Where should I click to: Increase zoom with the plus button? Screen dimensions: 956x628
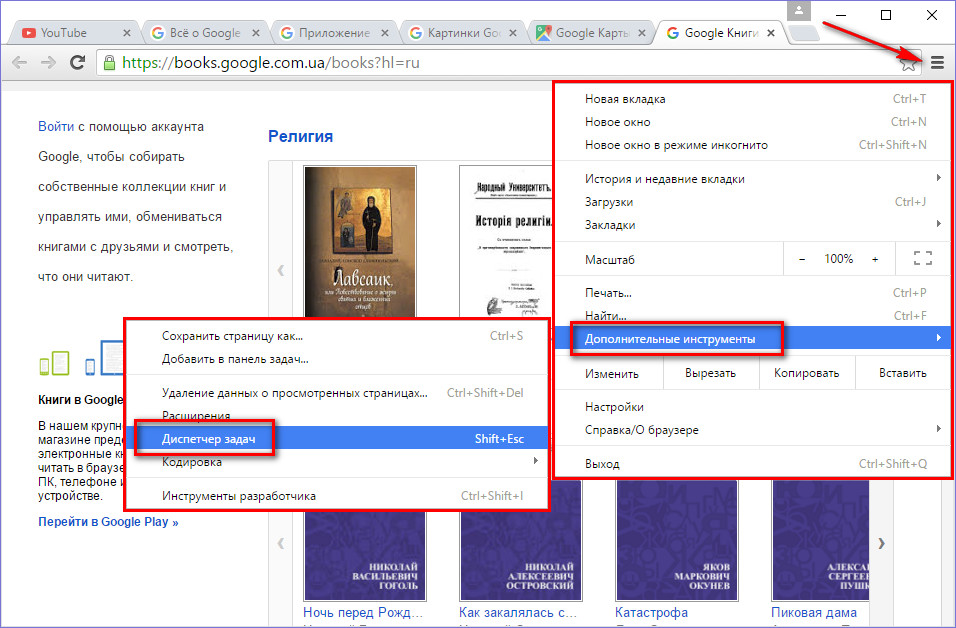point(875,259)
